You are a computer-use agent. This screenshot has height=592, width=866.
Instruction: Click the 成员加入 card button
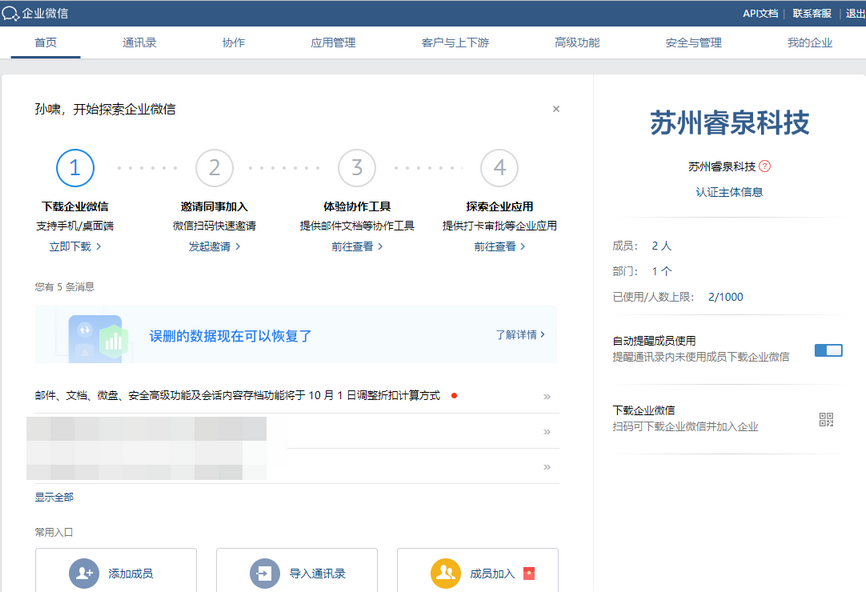click(478, 570)
